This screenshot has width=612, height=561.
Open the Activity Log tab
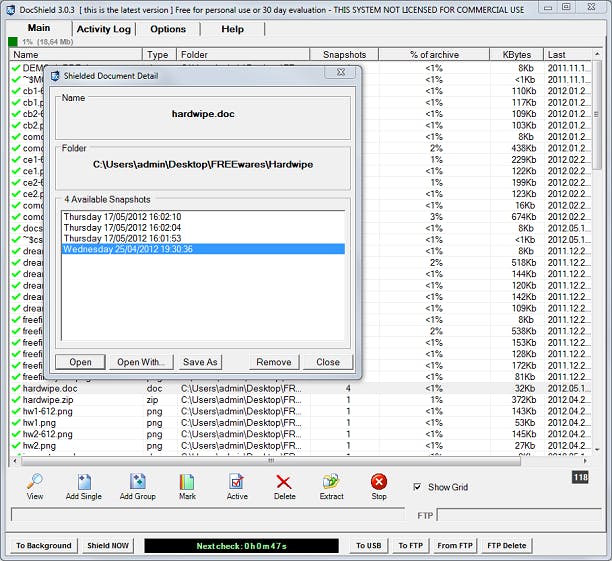tap(103, 29)
